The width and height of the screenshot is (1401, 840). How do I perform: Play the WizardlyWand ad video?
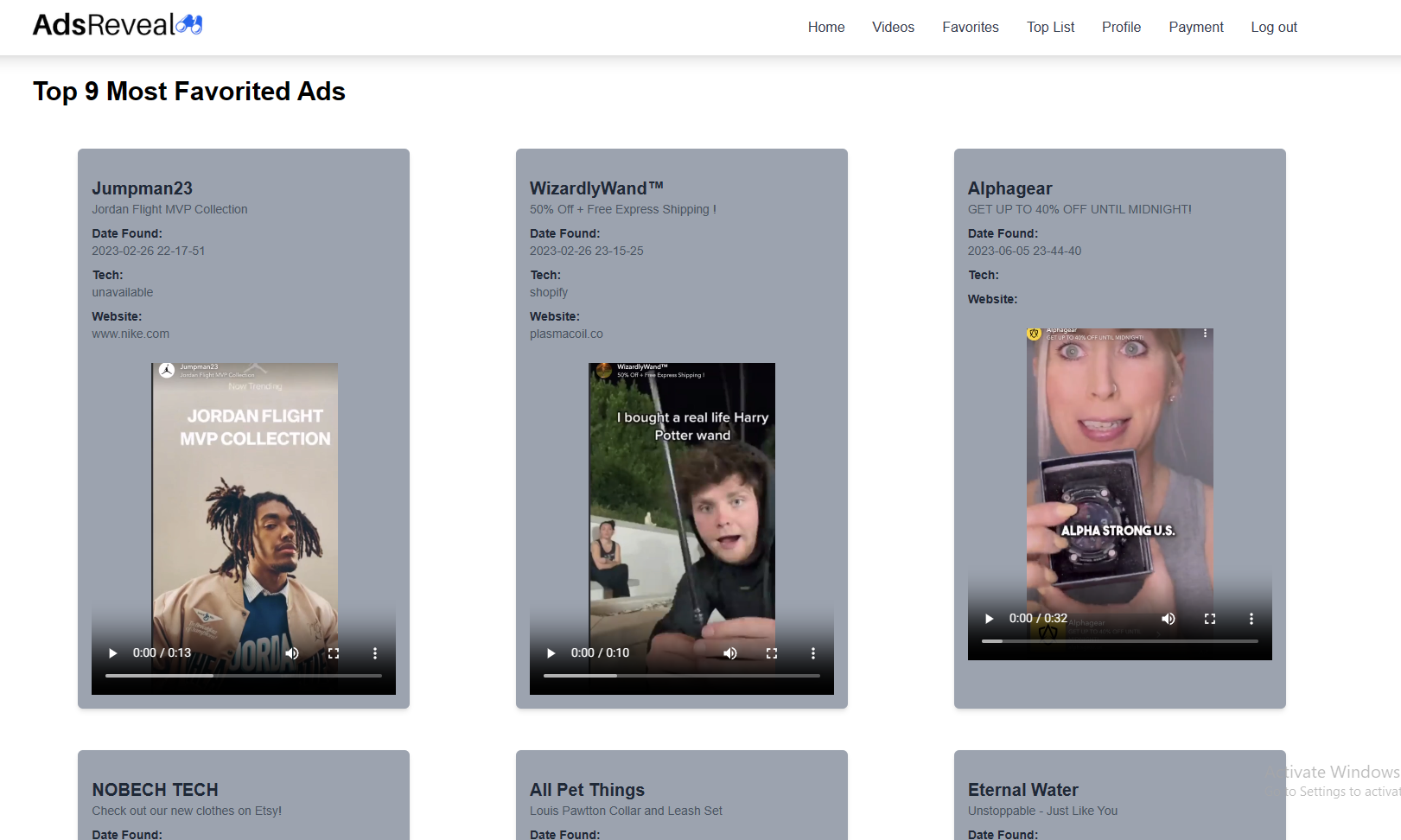tap(551, 653)
